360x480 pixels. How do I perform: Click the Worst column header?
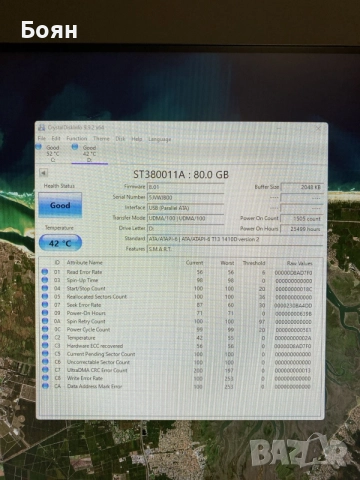click(227, 263)
